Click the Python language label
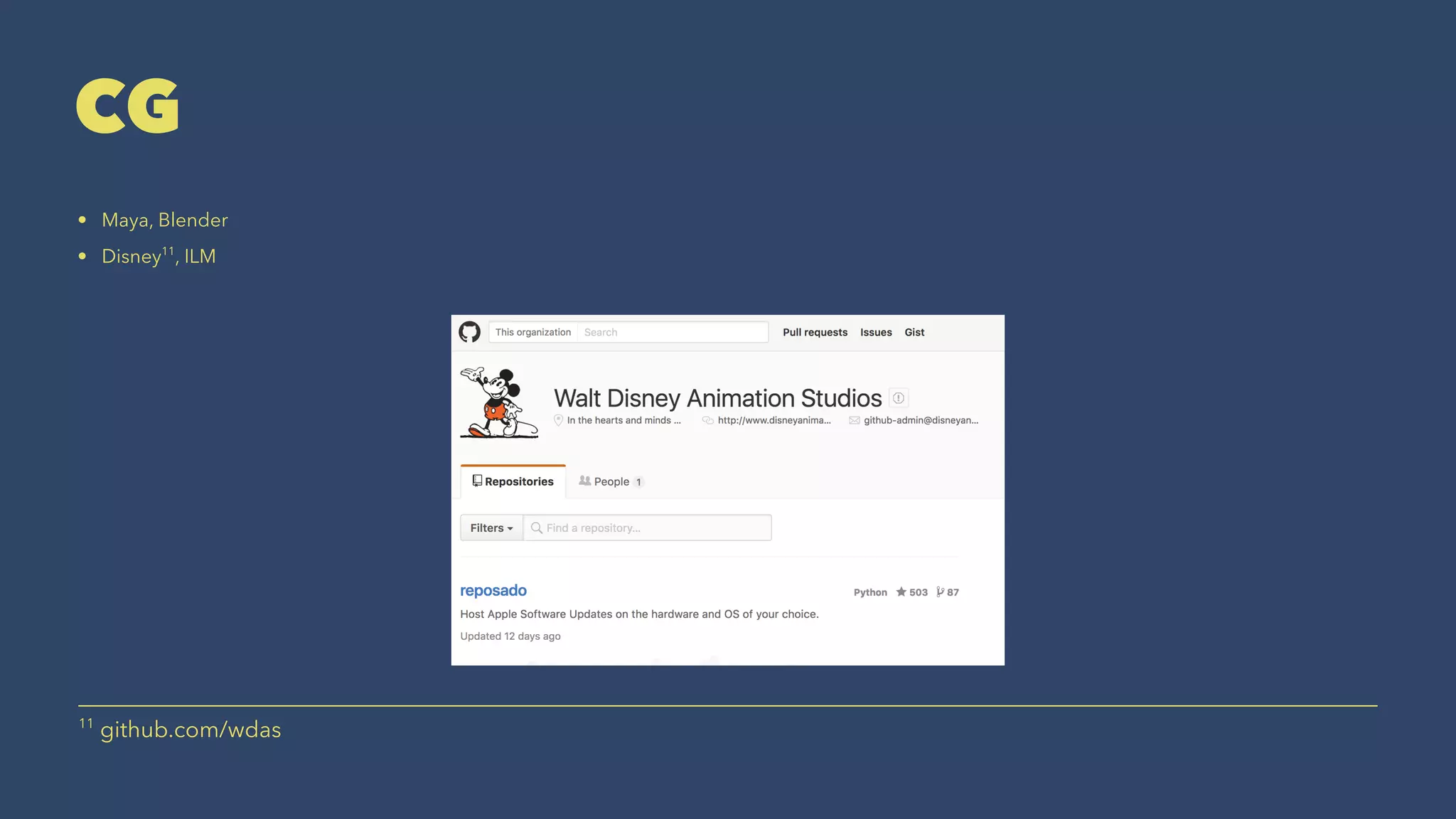This screenshot has height=819, width=1456. point(870,592)
